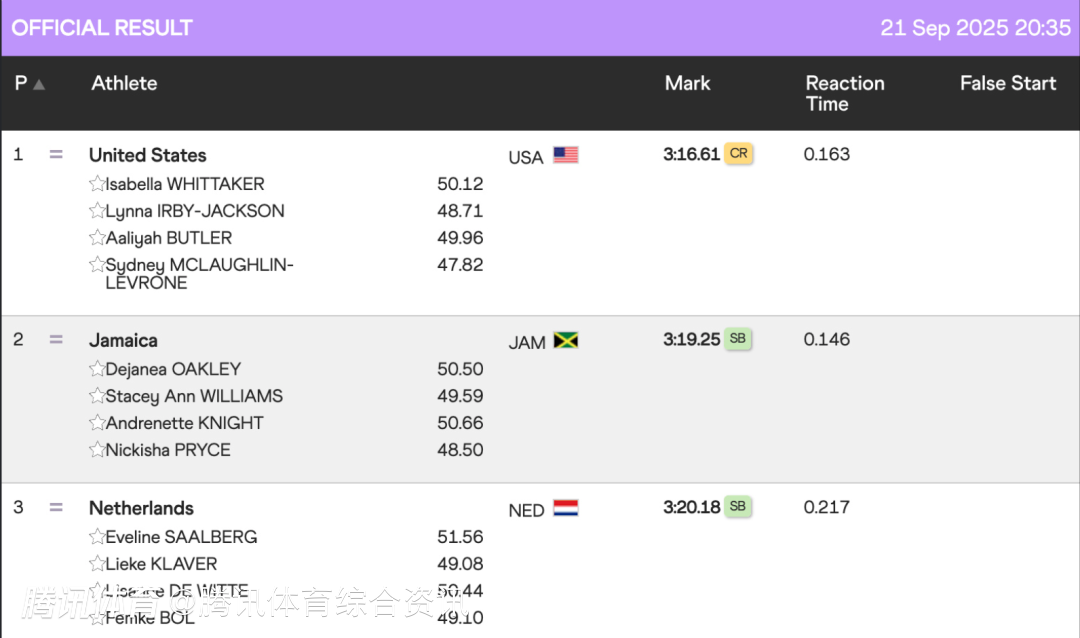The width and height of the screenshot is (1080, 638).
Task: Click the Jamaica flag icon
Action: click(566, 340)
